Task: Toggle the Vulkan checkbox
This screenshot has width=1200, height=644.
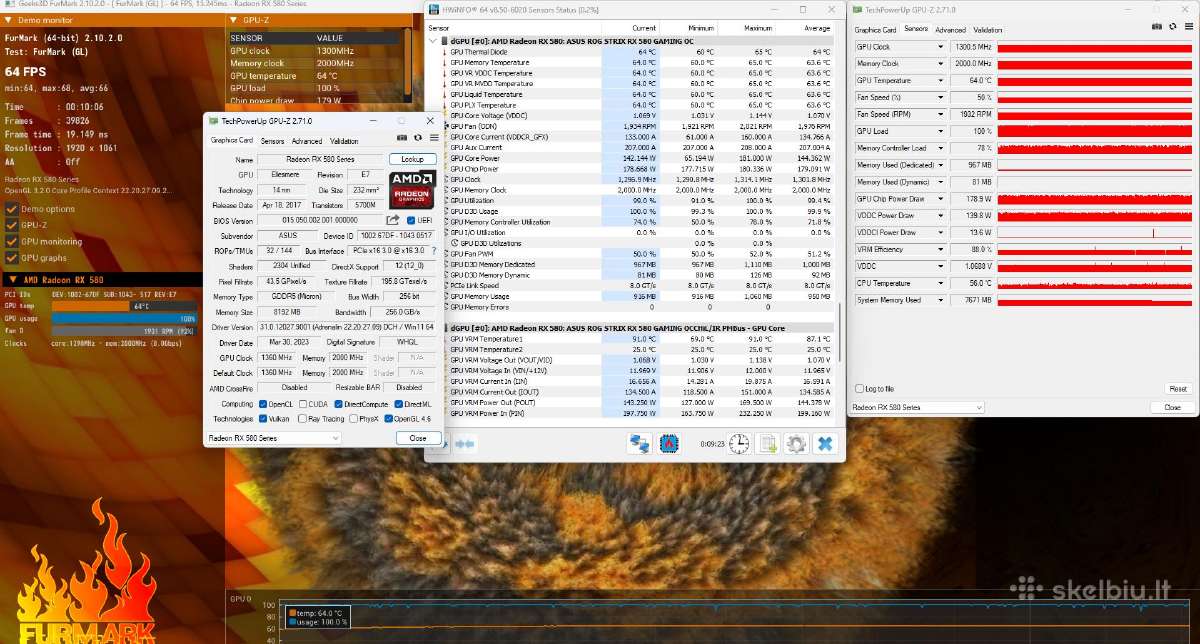Action: click(x=261, y=419)
